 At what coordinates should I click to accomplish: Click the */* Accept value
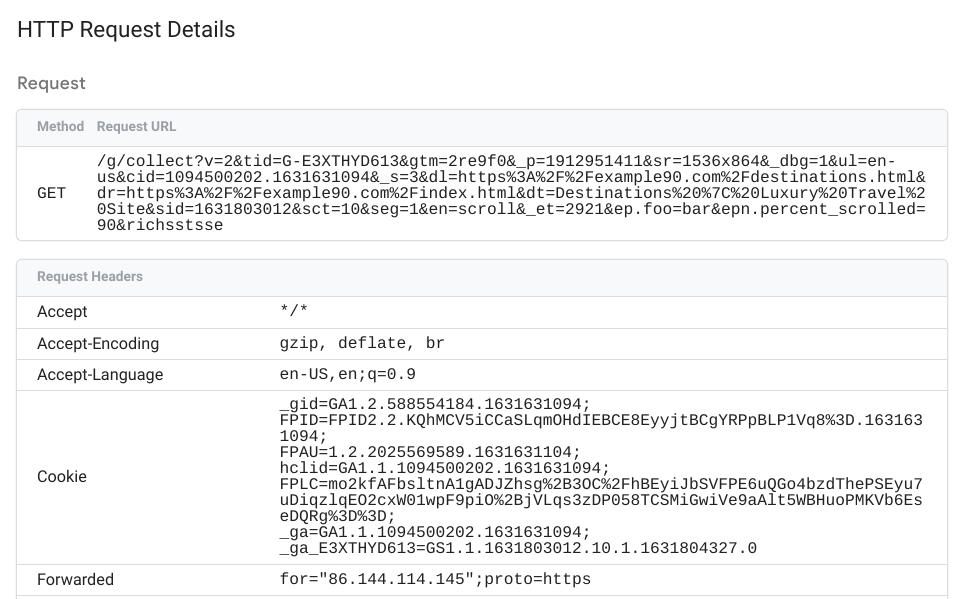[294, 311]
